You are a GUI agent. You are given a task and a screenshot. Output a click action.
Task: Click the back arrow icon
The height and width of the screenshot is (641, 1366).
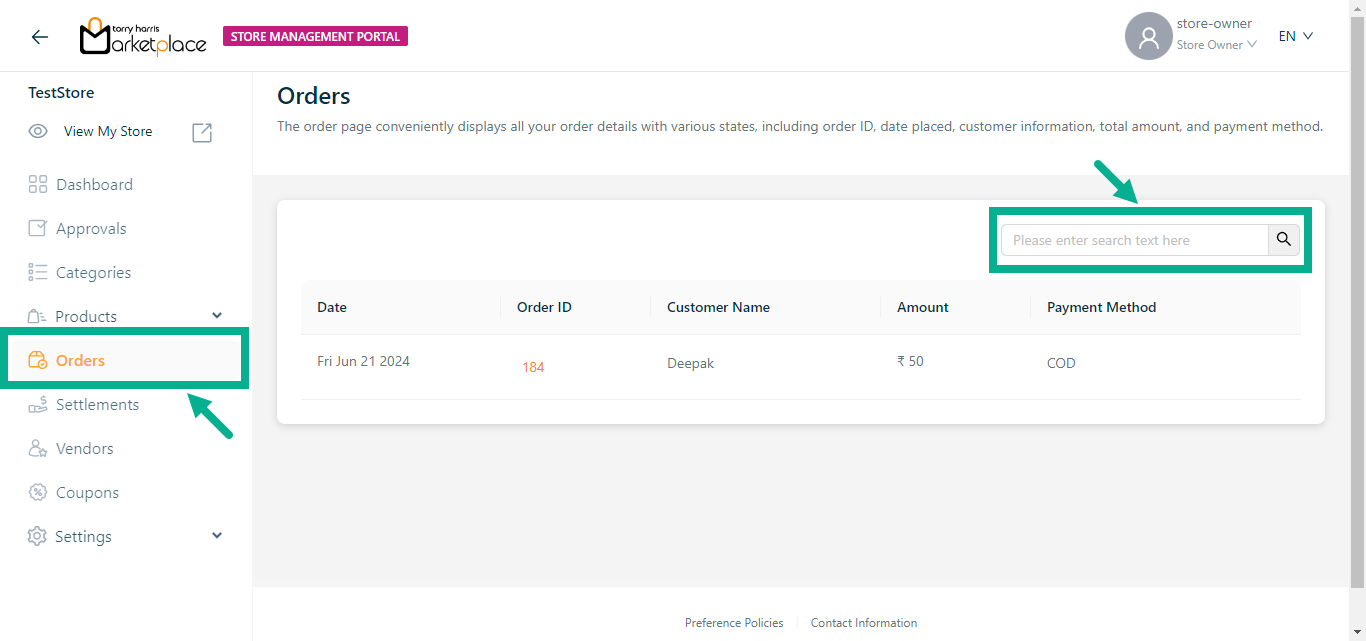coord(39,37)
